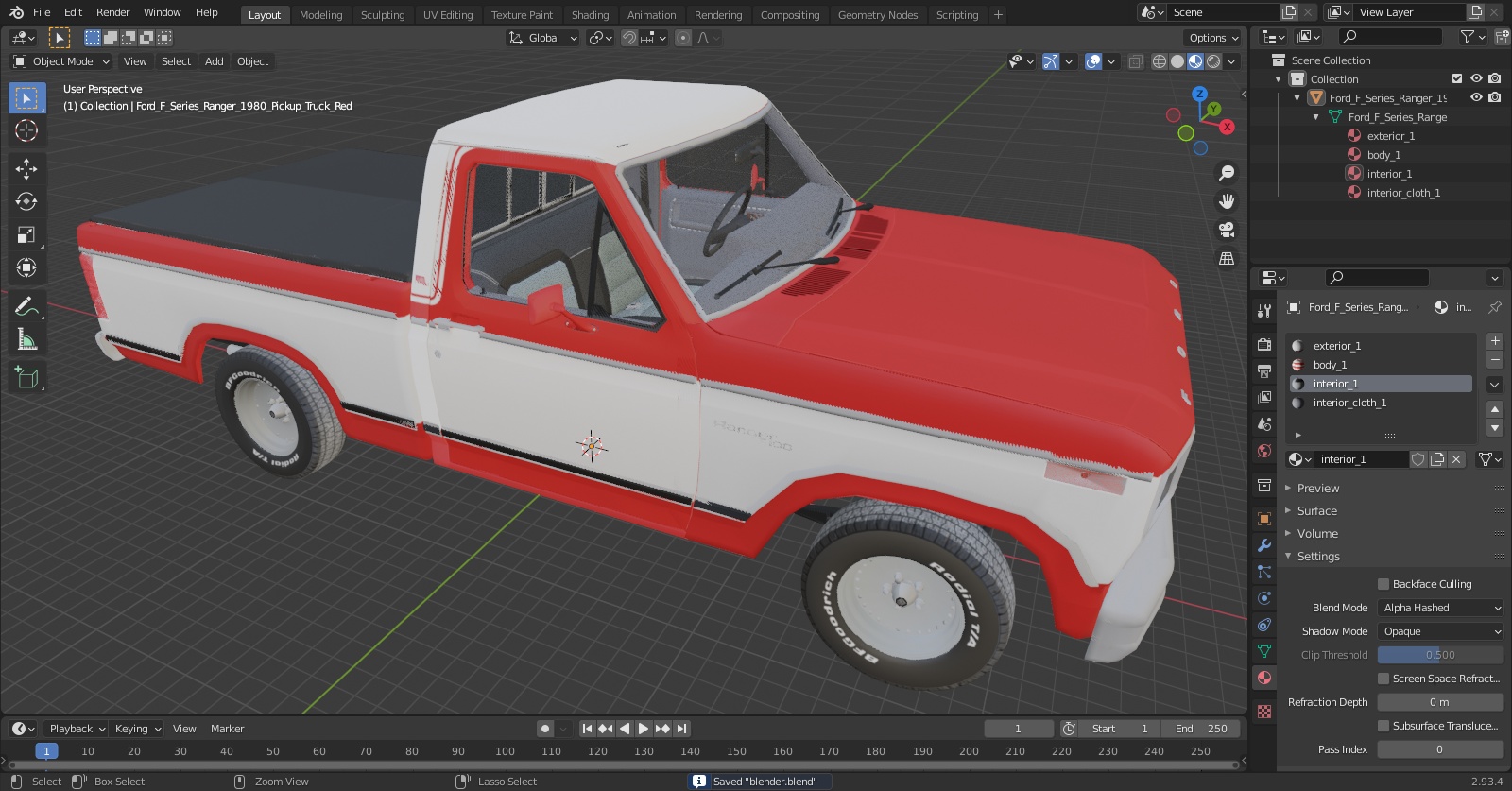Remove material slot with minus button
The width and height of the screenshot is (1512, 791).
pyautogui.click(x=1495, y=360)
